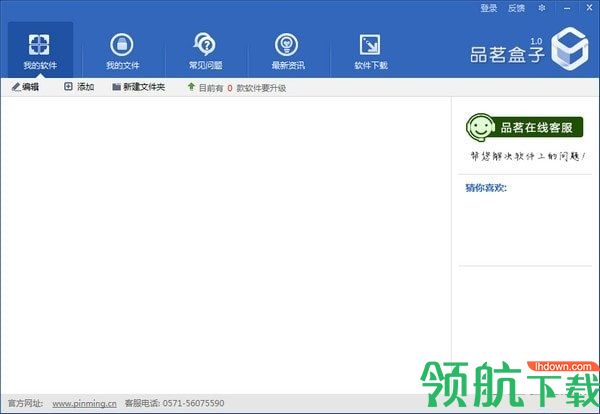
Task: Visit www.pinming.cn official website link
Action: coord(84,403)
